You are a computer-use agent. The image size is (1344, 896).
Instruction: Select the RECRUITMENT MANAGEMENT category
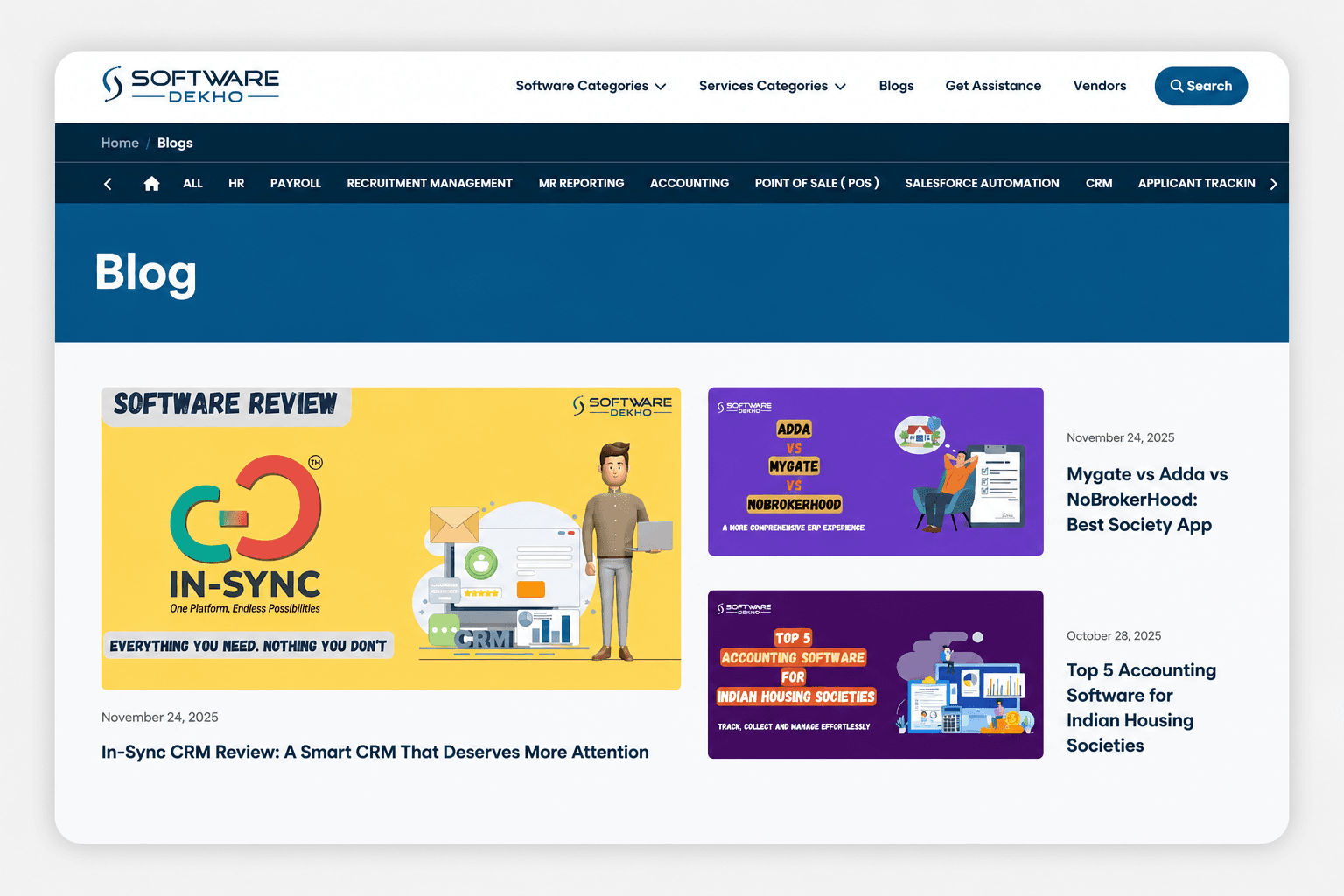tap(430, 183)
